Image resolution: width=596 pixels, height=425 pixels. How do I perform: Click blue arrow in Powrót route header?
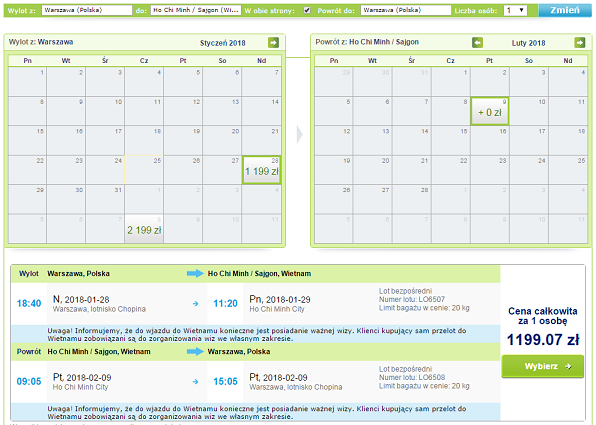(195, 351)
